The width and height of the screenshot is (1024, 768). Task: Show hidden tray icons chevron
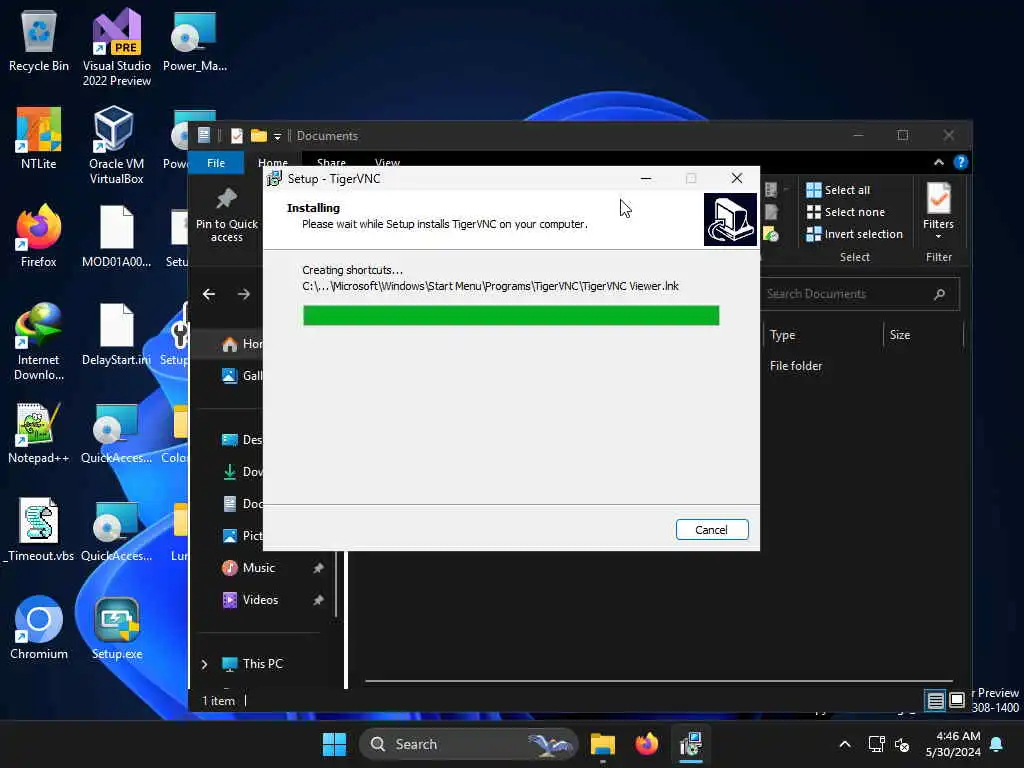click(844, 744)
